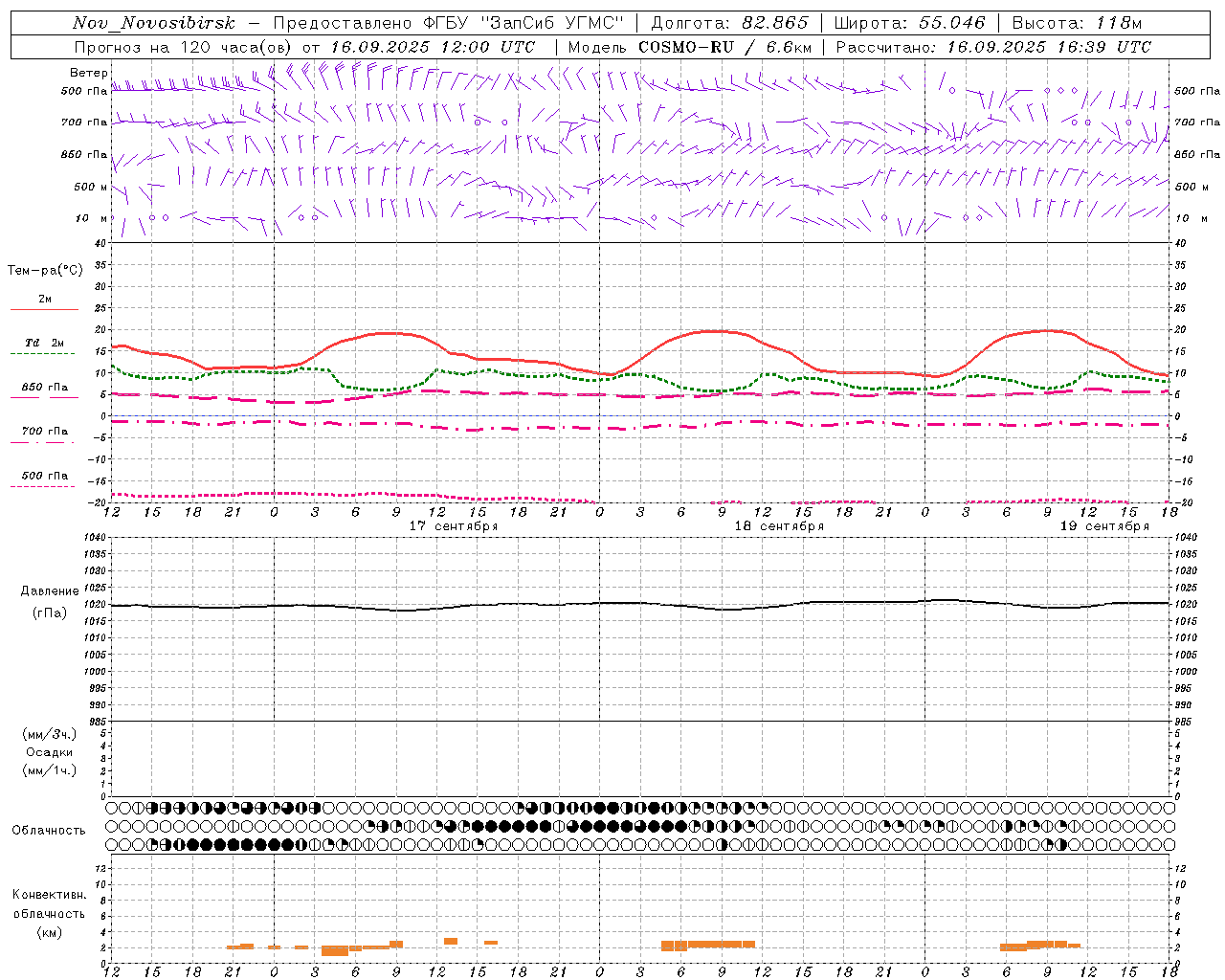Click the 'Долгота: 82.865' value
The image size is (1225, 980).
pos(729,23)
